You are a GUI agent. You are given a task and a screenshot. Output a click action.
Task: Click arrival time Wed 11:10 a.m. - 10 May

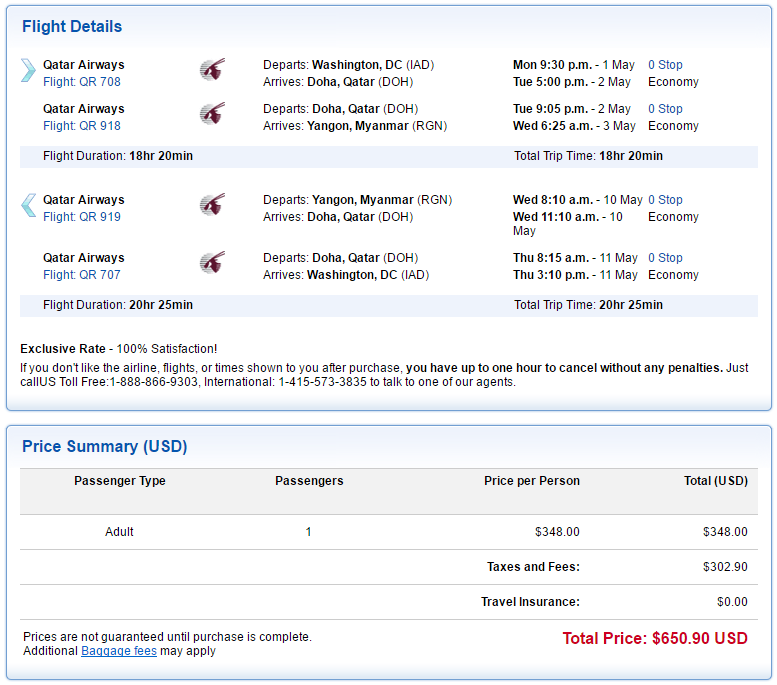point(567,224)
